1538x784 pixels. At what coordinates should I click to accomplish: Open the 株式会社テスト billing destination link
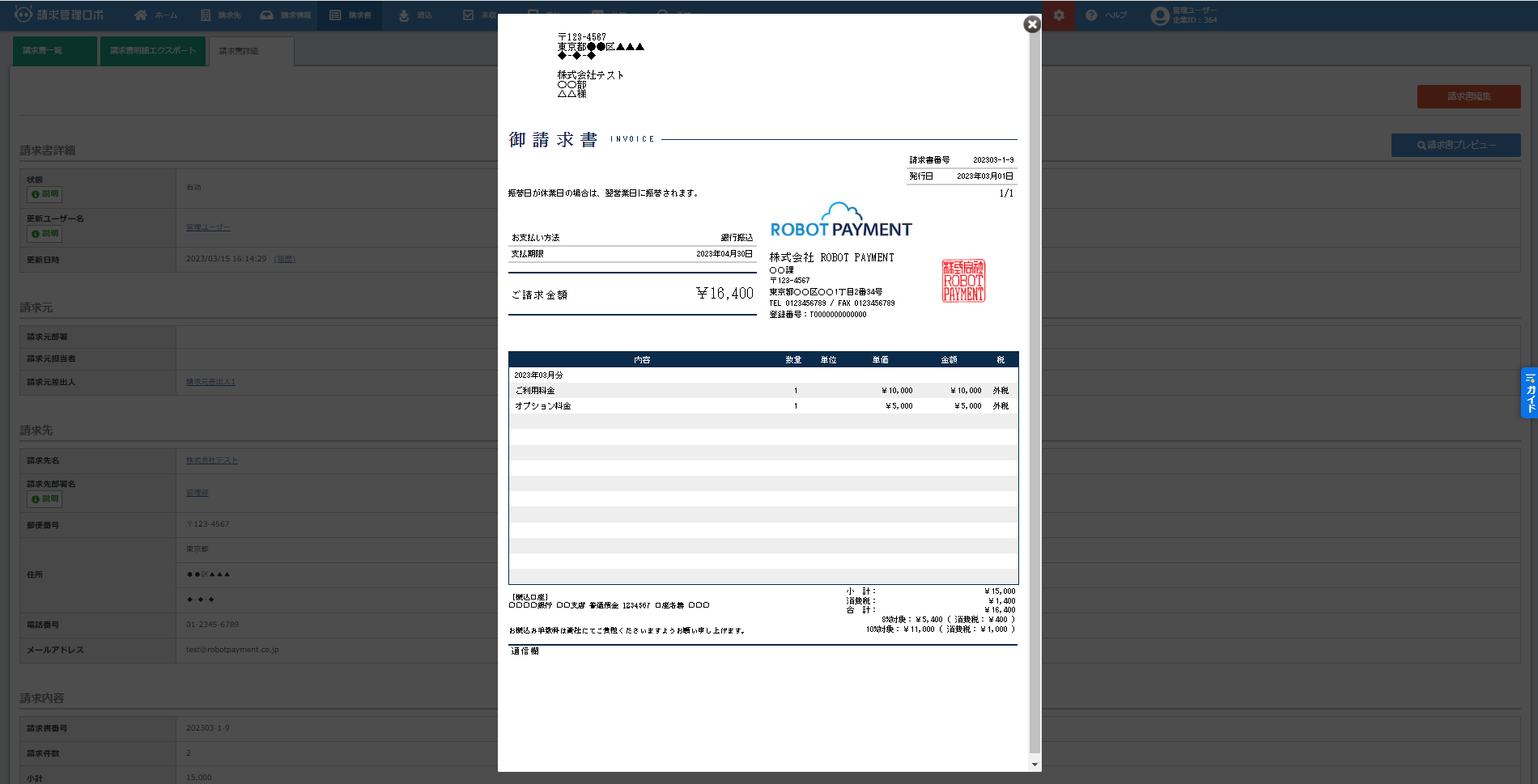[212, 460]
